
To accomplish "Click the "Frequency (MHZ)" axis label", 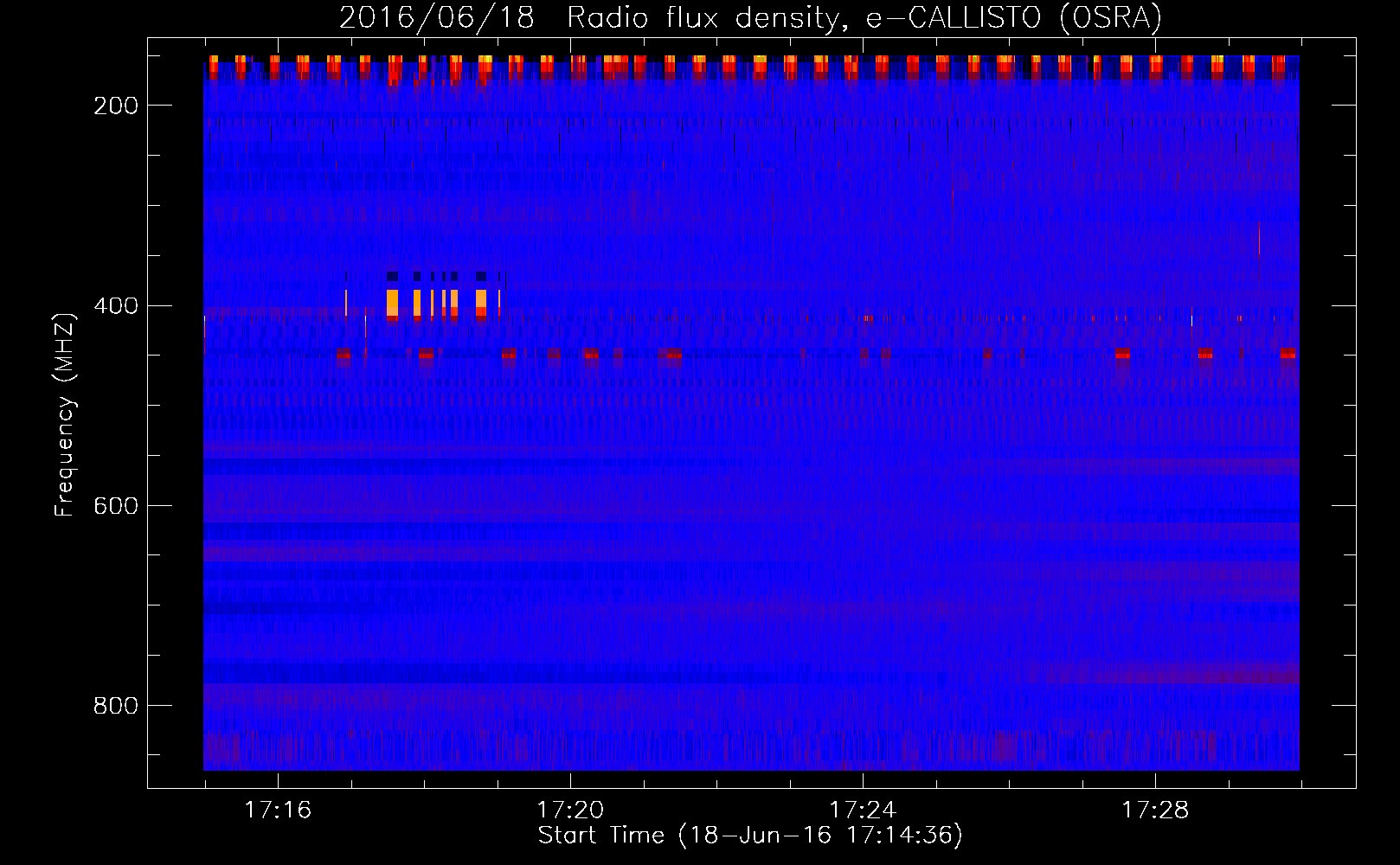I will (x=65, y=414).
